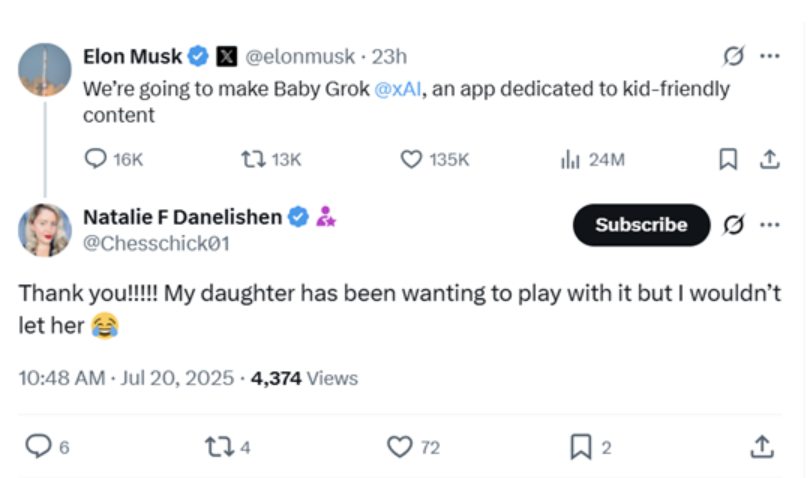Like Elon Musk's post with 135K likes

411,160
